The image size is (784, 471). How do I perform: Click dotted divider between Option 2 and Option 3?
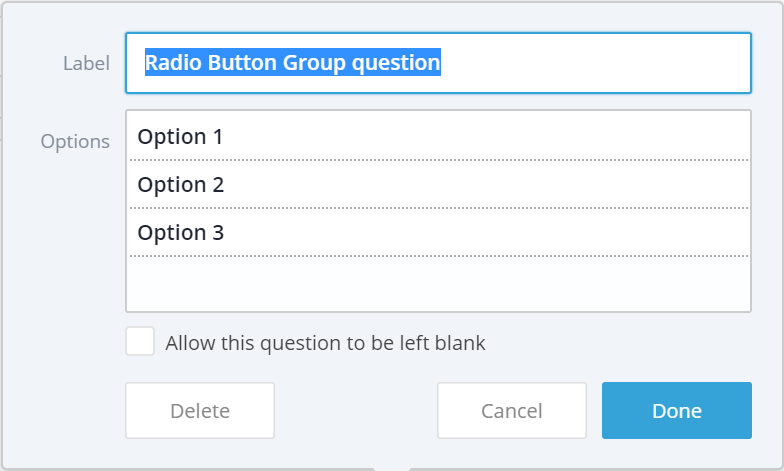click(438, 208)
